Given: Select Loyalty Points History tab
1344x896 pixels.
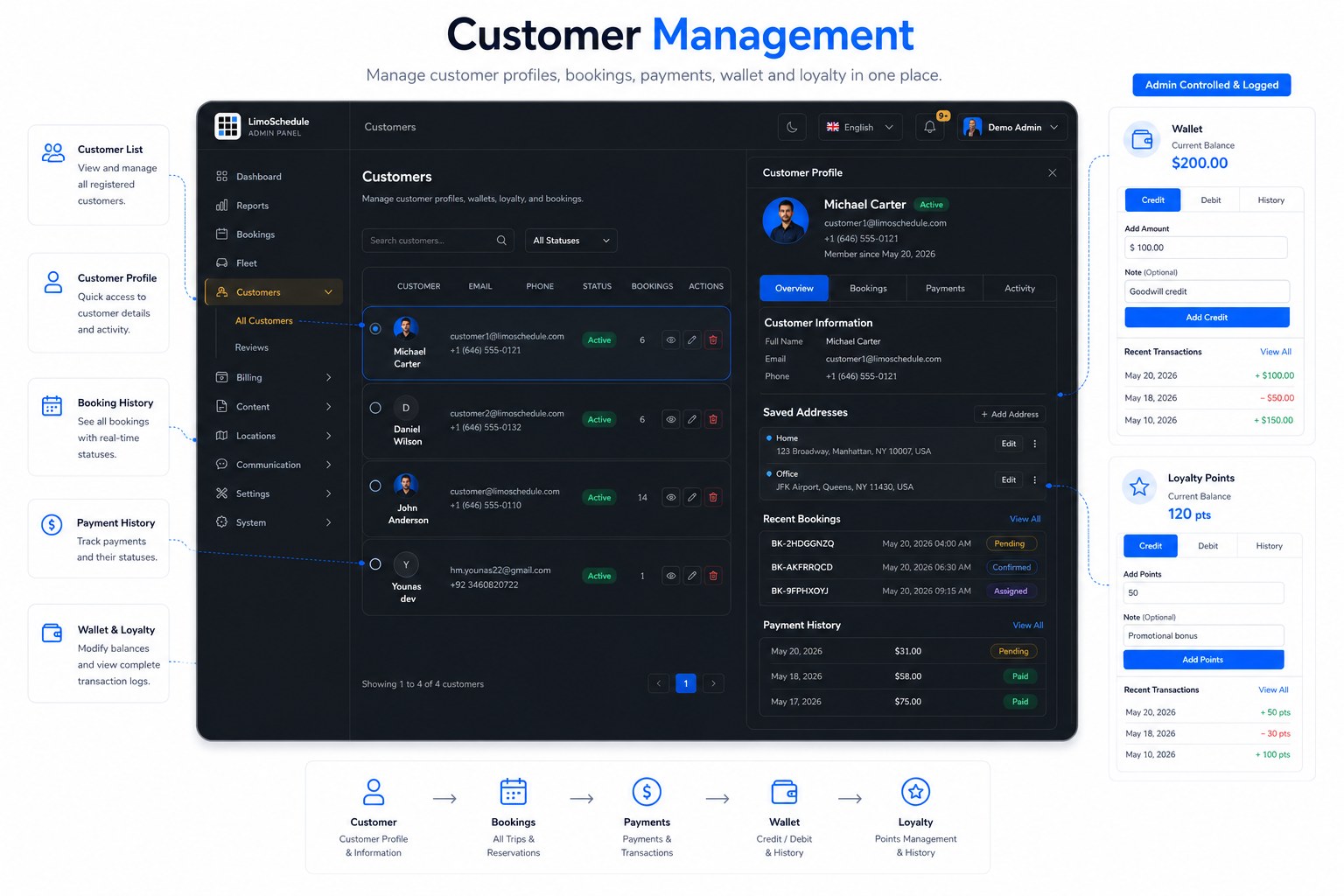Looking at the screenshot, I should 1269,546.
